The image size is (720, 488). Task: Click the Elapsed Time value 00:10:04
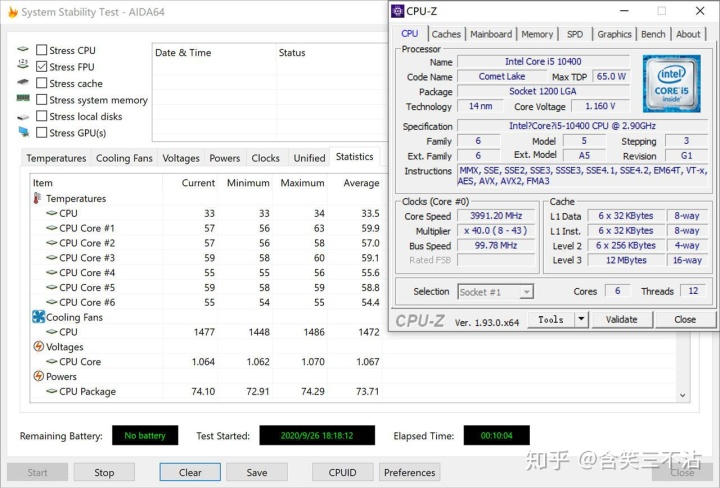pyautogui.click(x=496, y=435)
